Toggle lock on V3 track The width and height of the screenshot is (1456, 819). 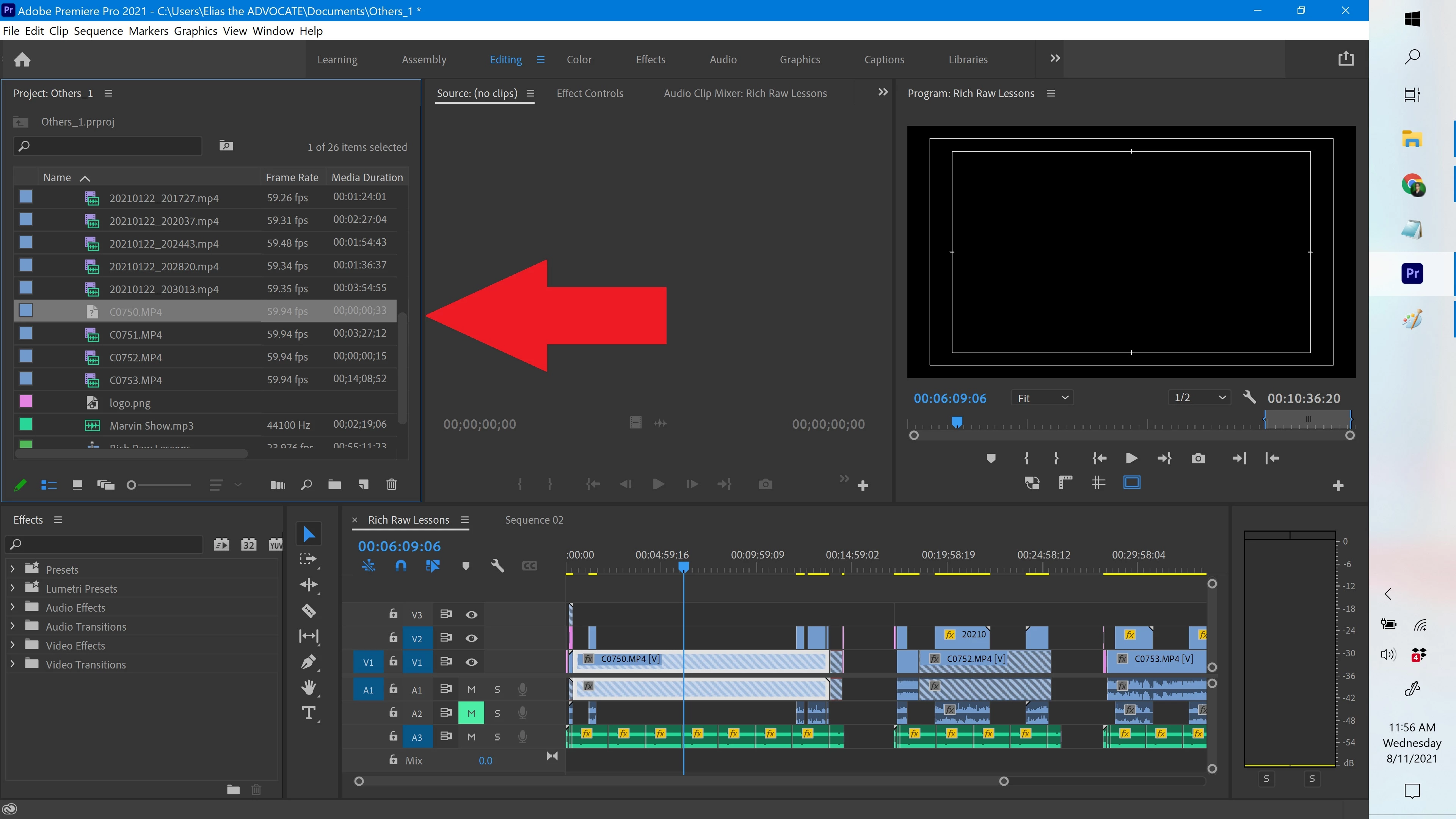coord(394,614)
